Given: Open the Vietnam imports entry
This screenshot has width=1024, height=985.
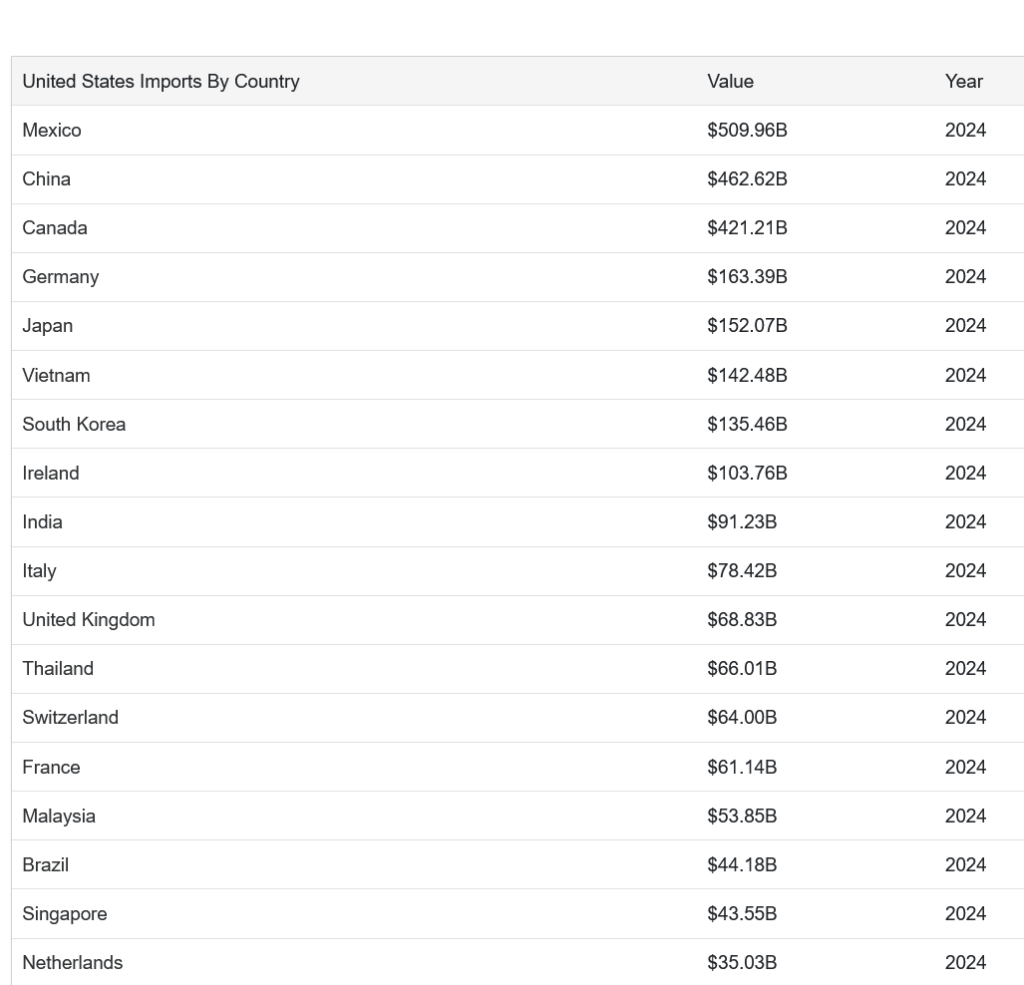Looking at the screenshot, I should (x=56, y=375).
